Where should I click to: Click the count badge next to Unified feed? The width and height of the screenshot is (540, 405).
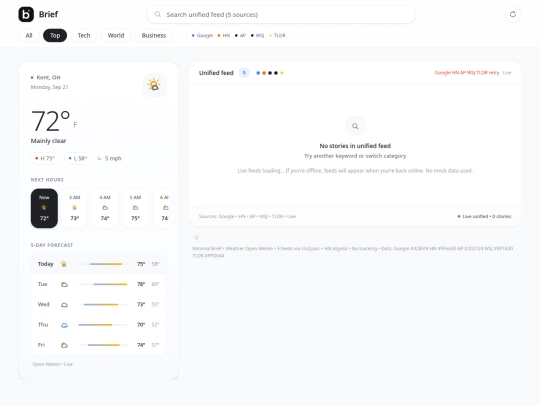coord(244,73)
